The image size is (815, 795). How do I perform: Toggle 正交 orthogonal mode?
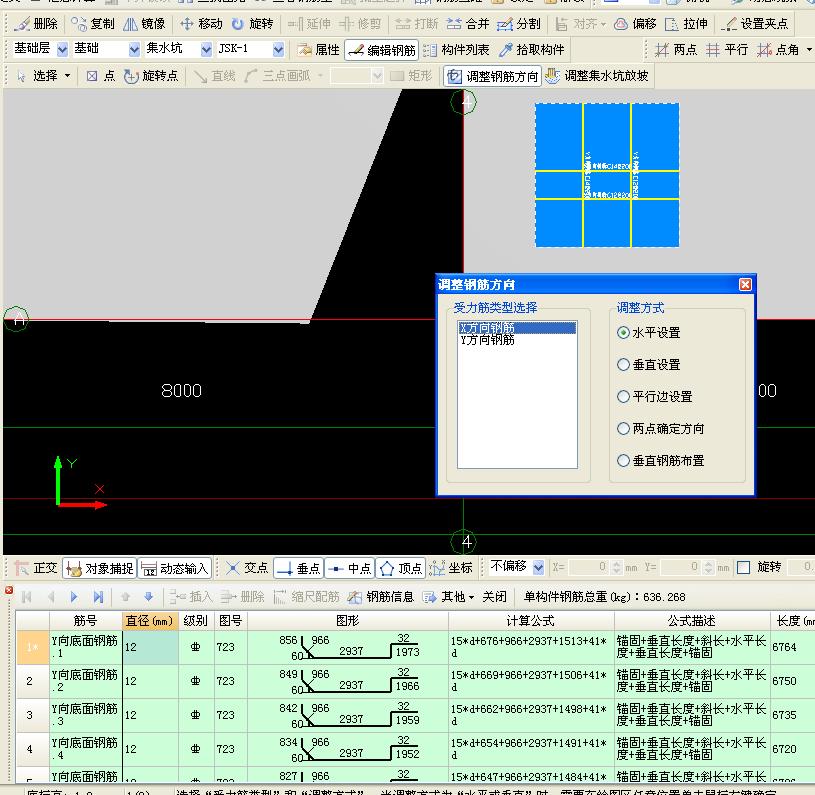35,568
